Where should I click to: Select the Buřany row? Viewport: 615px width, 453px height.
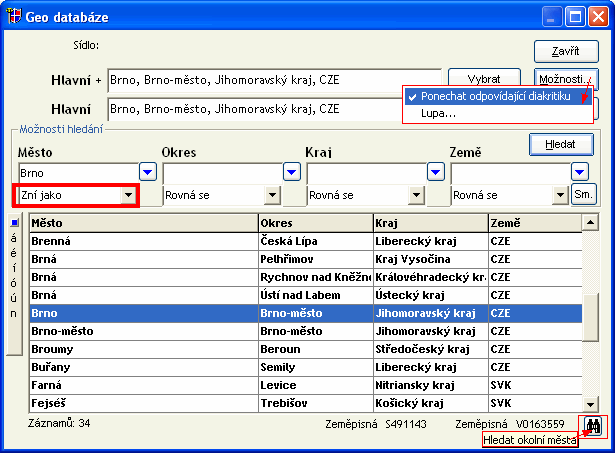[x=306, y=367]
